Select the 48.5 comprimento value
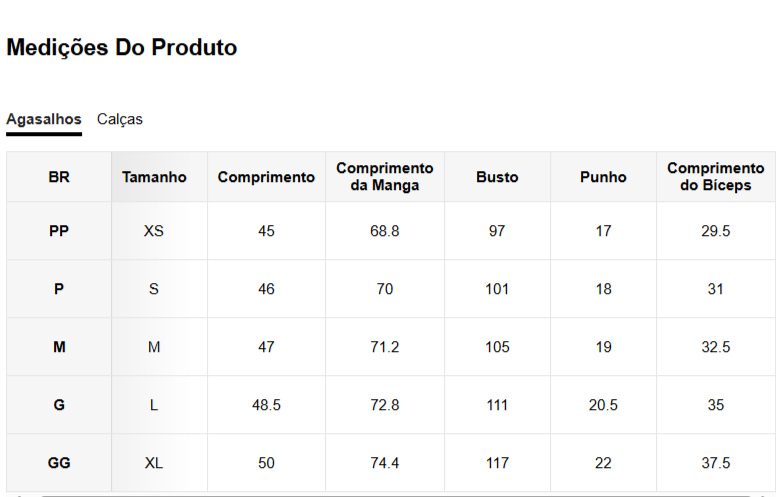This screenshot has width=776, height=497. pyautogui.click(x=266, y=405)
